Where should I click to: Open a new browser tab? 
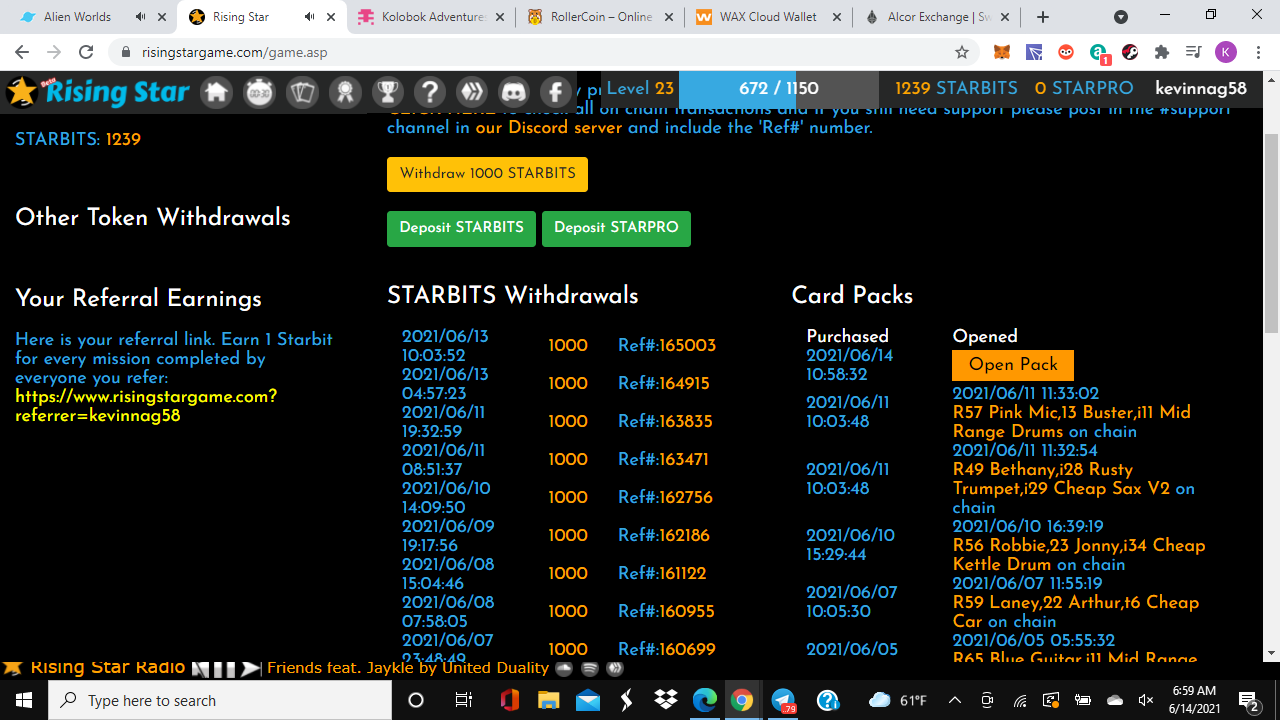click(x=1043, y=17)
